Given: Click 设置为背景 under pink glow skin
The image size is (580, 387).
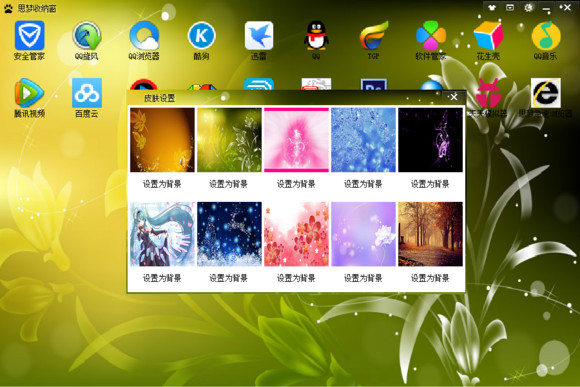Looking at the screenshot, I should point(296,184).
